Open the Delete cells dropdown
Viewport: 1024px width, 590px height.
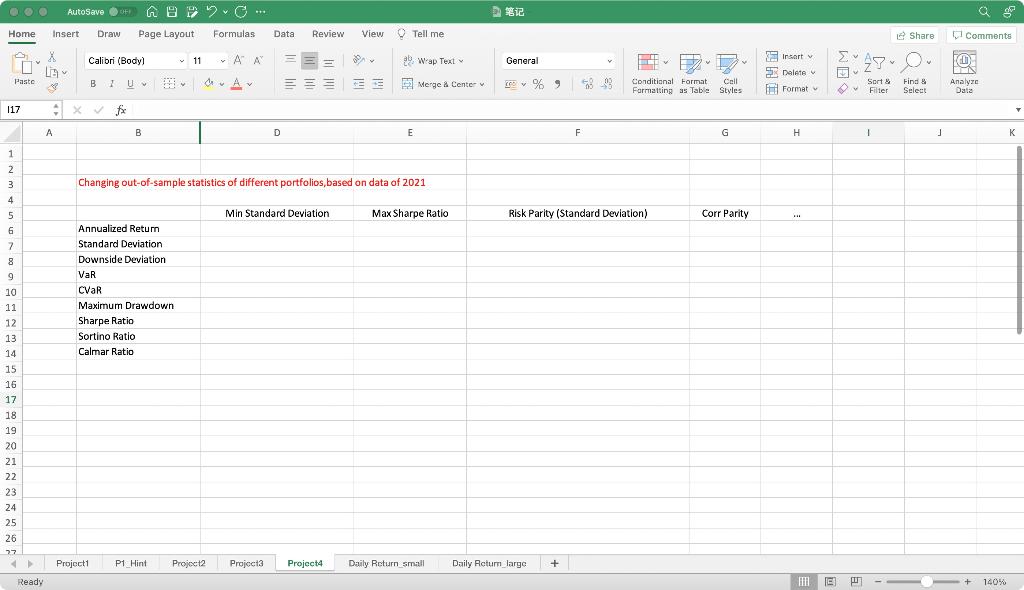pyautogui.click(x=813, y=73)
